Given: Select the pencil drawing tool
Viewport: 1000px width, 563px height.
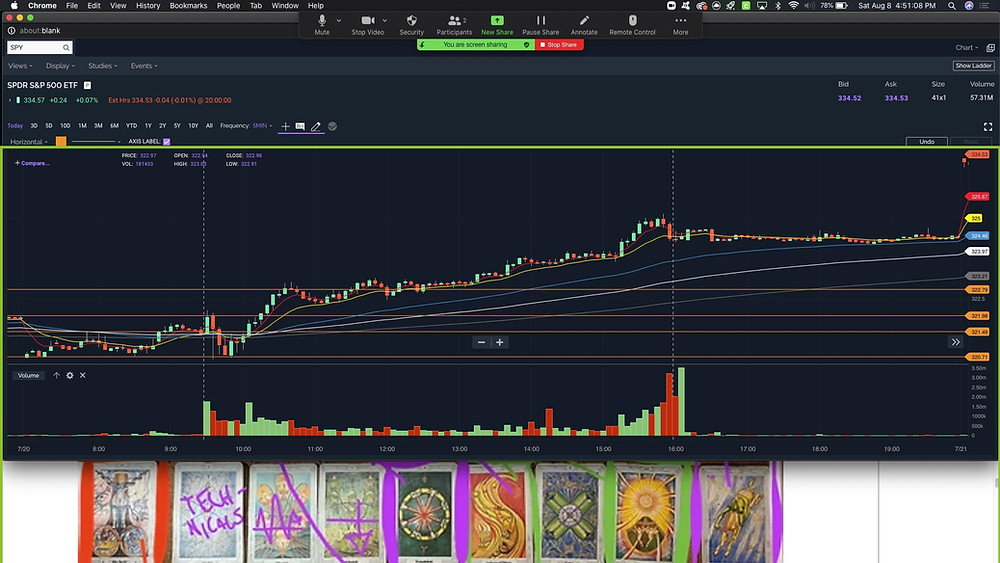Looking at the screenshot, I should coord(316,126).
